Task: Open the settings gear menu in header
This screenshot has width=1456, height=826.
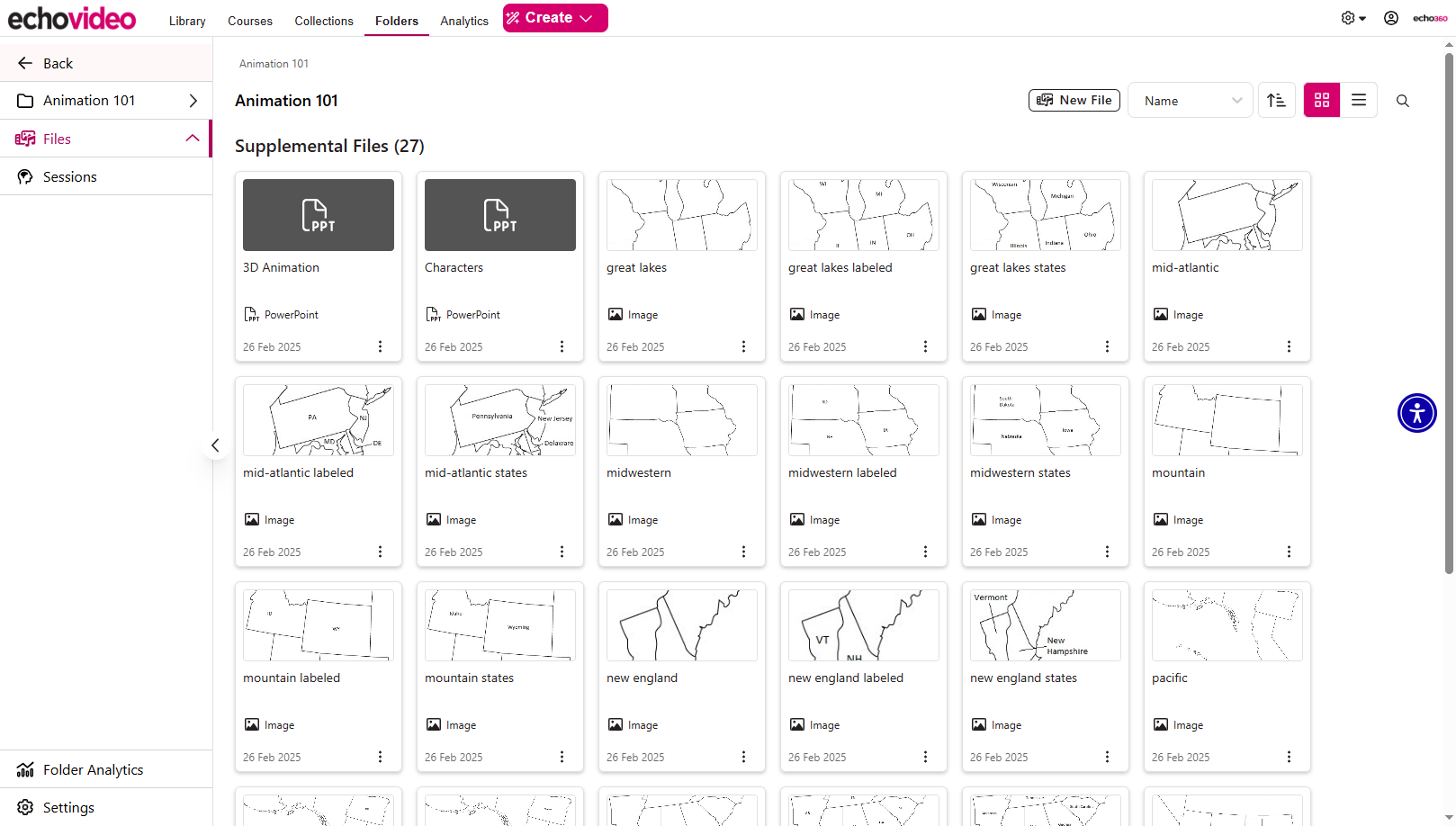Action: [x=1353, y=18]
